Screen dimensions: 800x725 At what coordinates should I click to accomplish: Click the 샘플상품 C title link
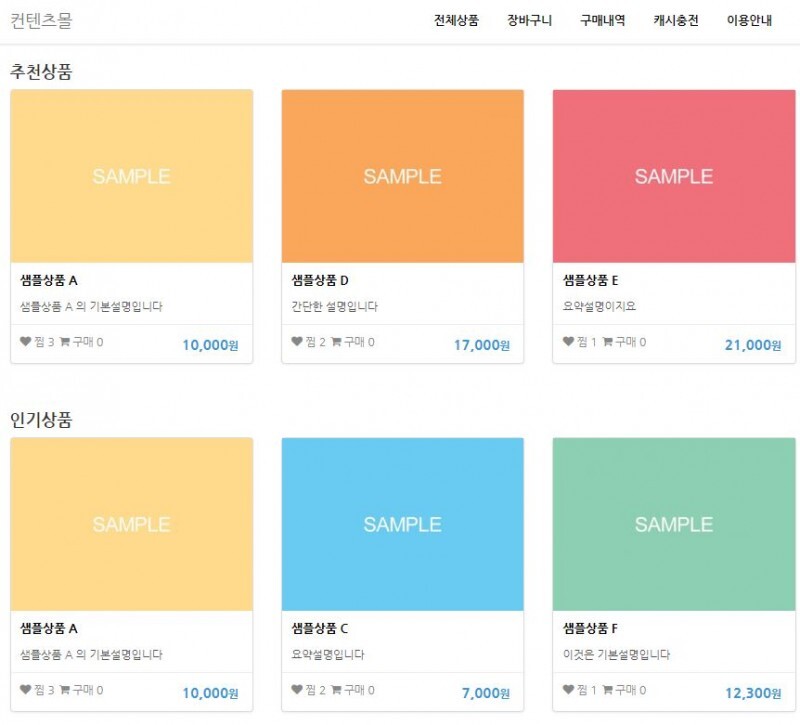pos(319,628)
